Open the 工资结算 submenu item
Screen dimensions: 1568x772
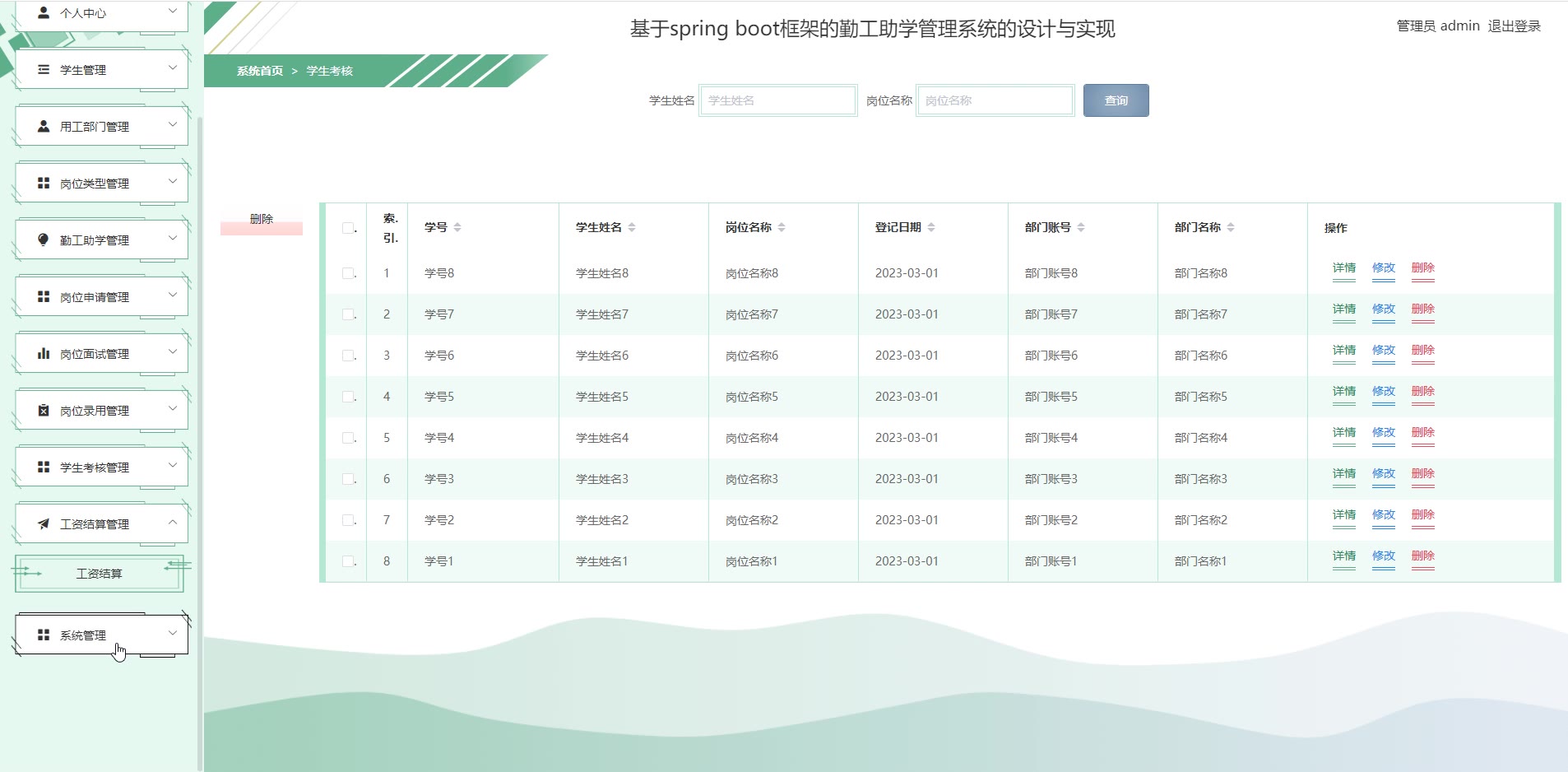(x=99, y=574)
